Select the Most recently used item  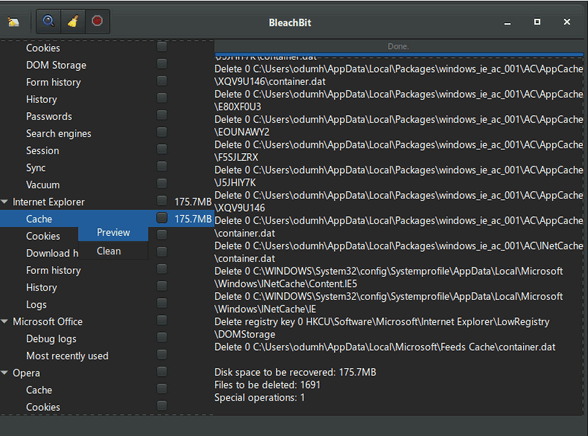[x=67, y=356]
